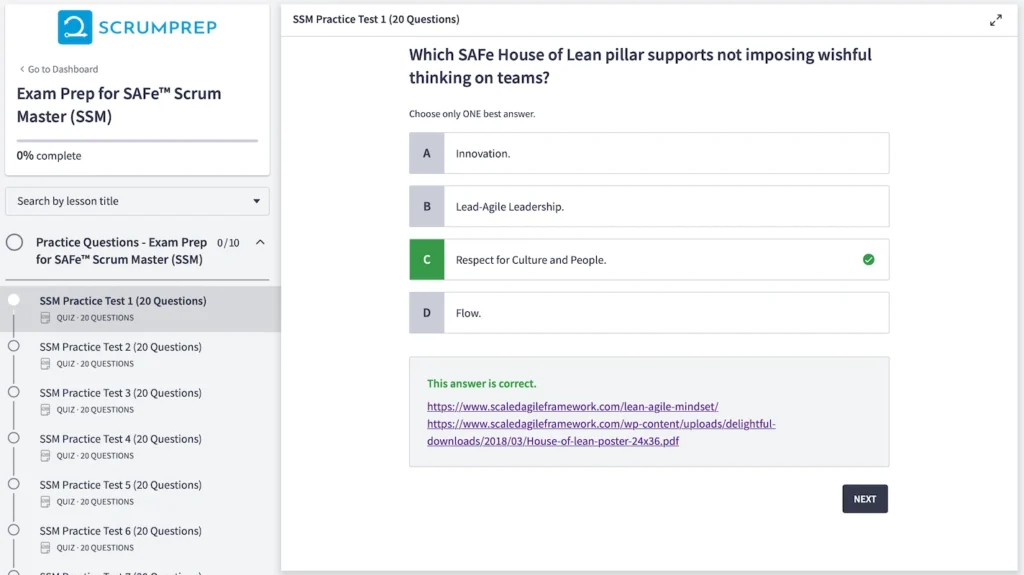Click quiz icon under SSM Practice Test 6
This screenshot has width=1024, height=575.
[x=46, y=548]
